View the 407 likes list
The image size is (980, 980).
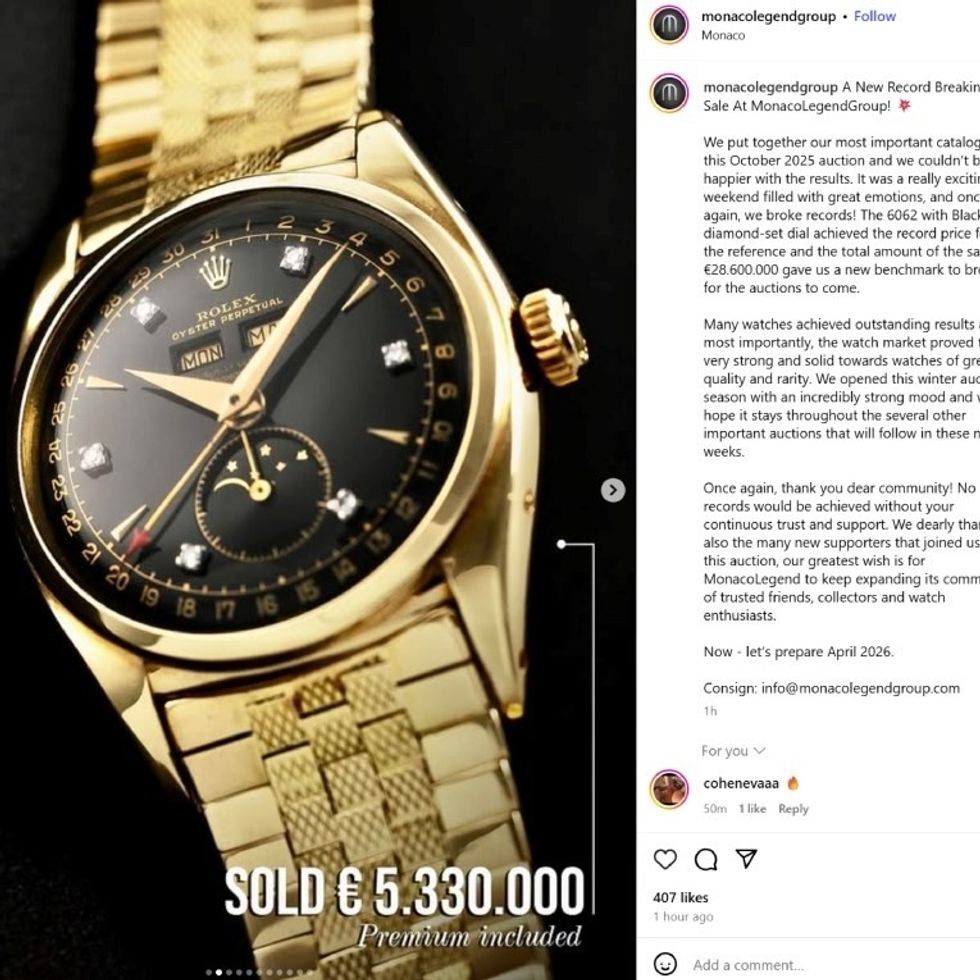(x=681, y=898)
